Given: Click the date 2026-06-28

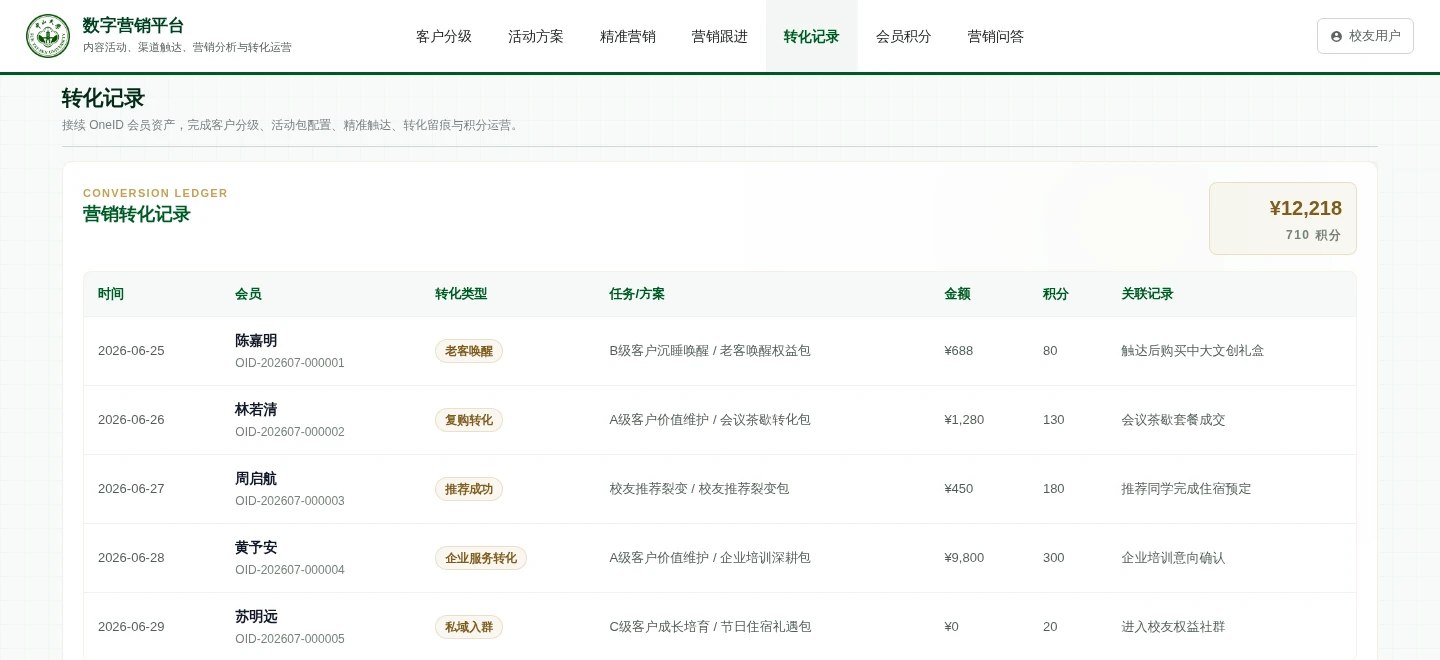Looking at the screenshot, I should point(131,558).
